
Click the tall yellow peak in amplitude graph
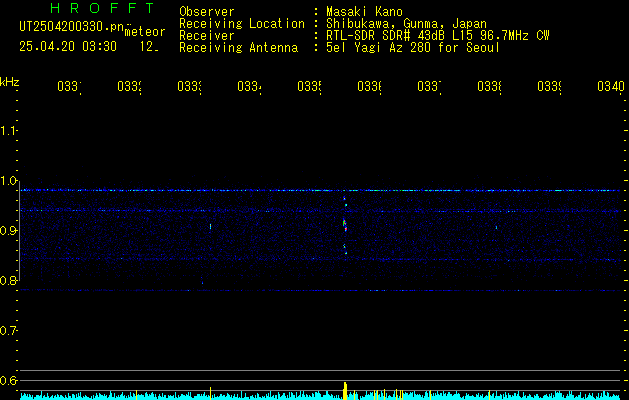tap(345, 391)
